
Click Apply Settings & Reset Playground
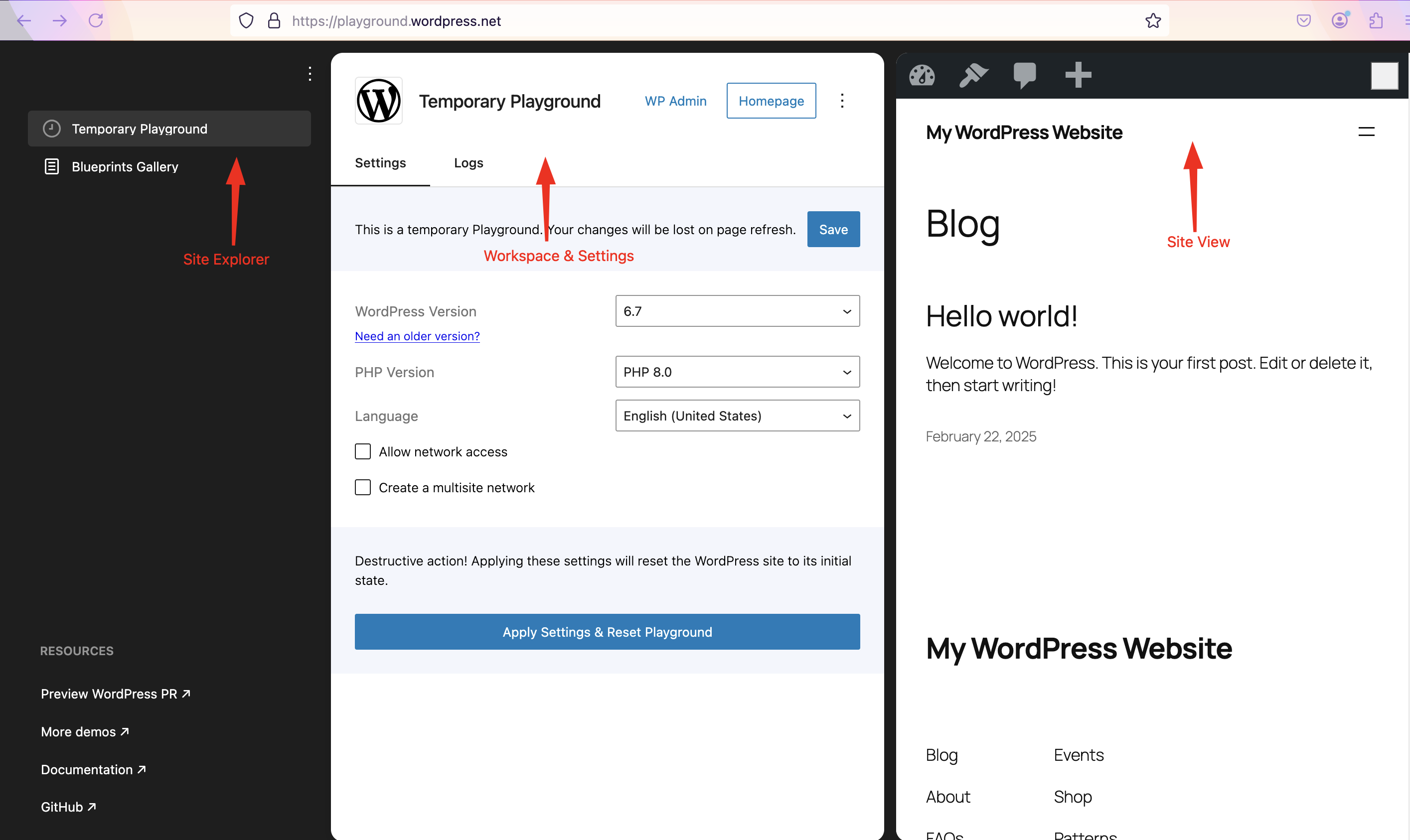click(x=607, y=632)
